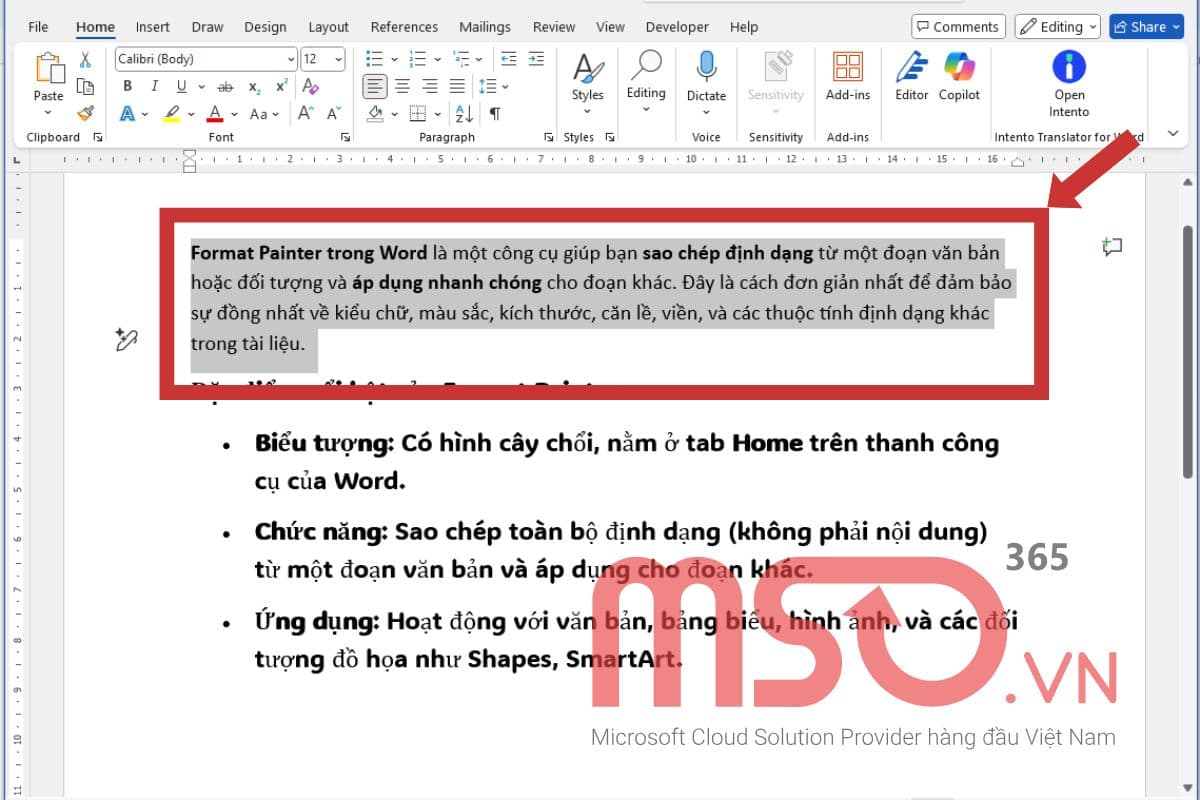The width and height of the screenshot is (1200, 800).
Task: Click the Dictate microphone icon
Action: [x=707, y=66]
